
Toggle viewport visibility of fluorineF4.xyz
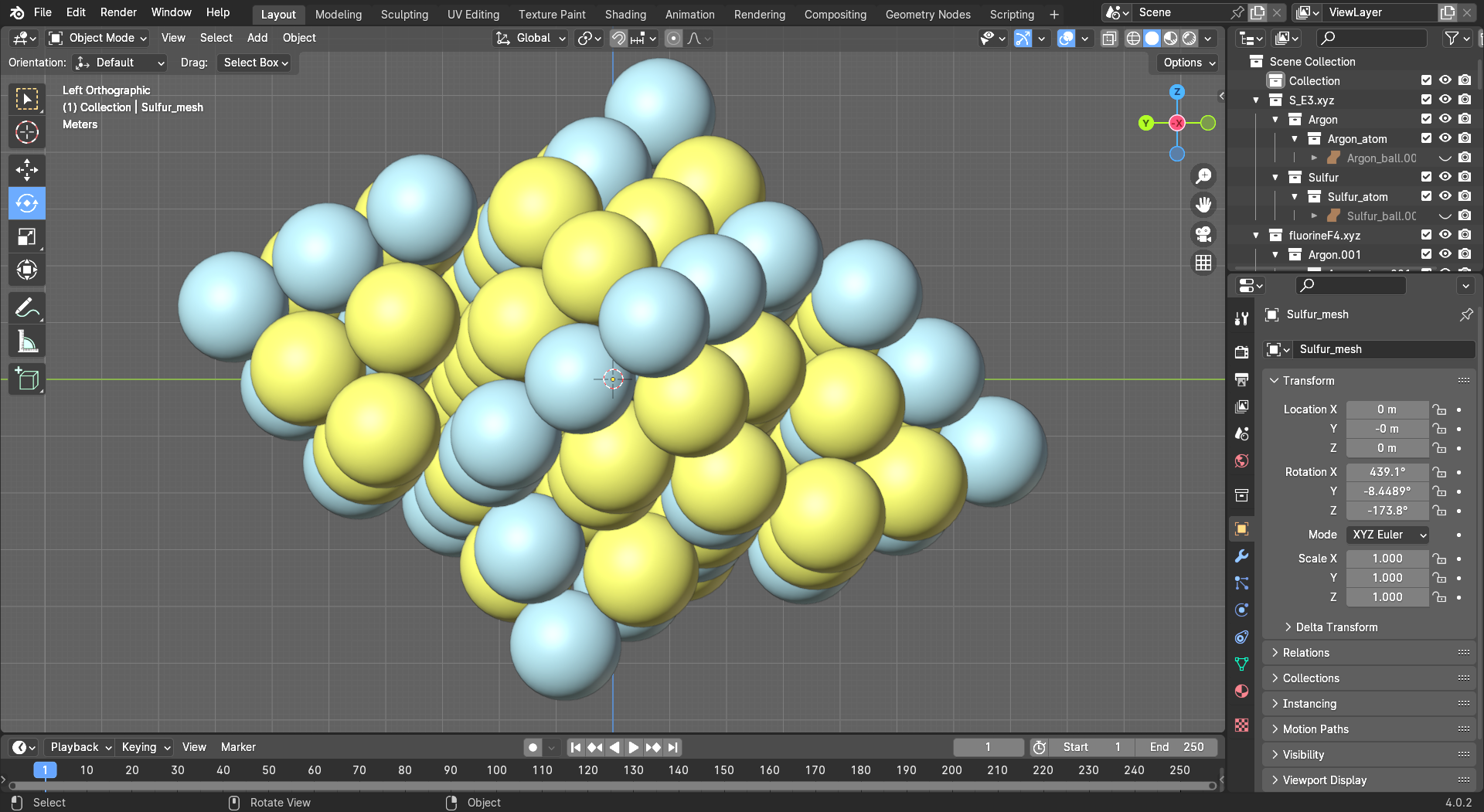point(1445,235)
